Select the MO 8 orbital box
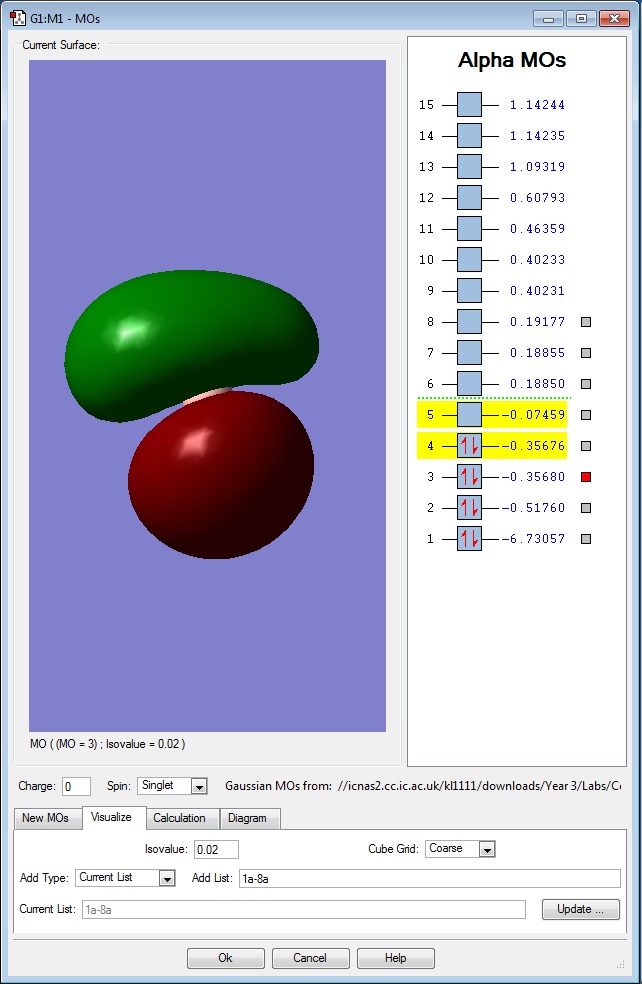The image size is (642, 984). (x=469, y=322)
